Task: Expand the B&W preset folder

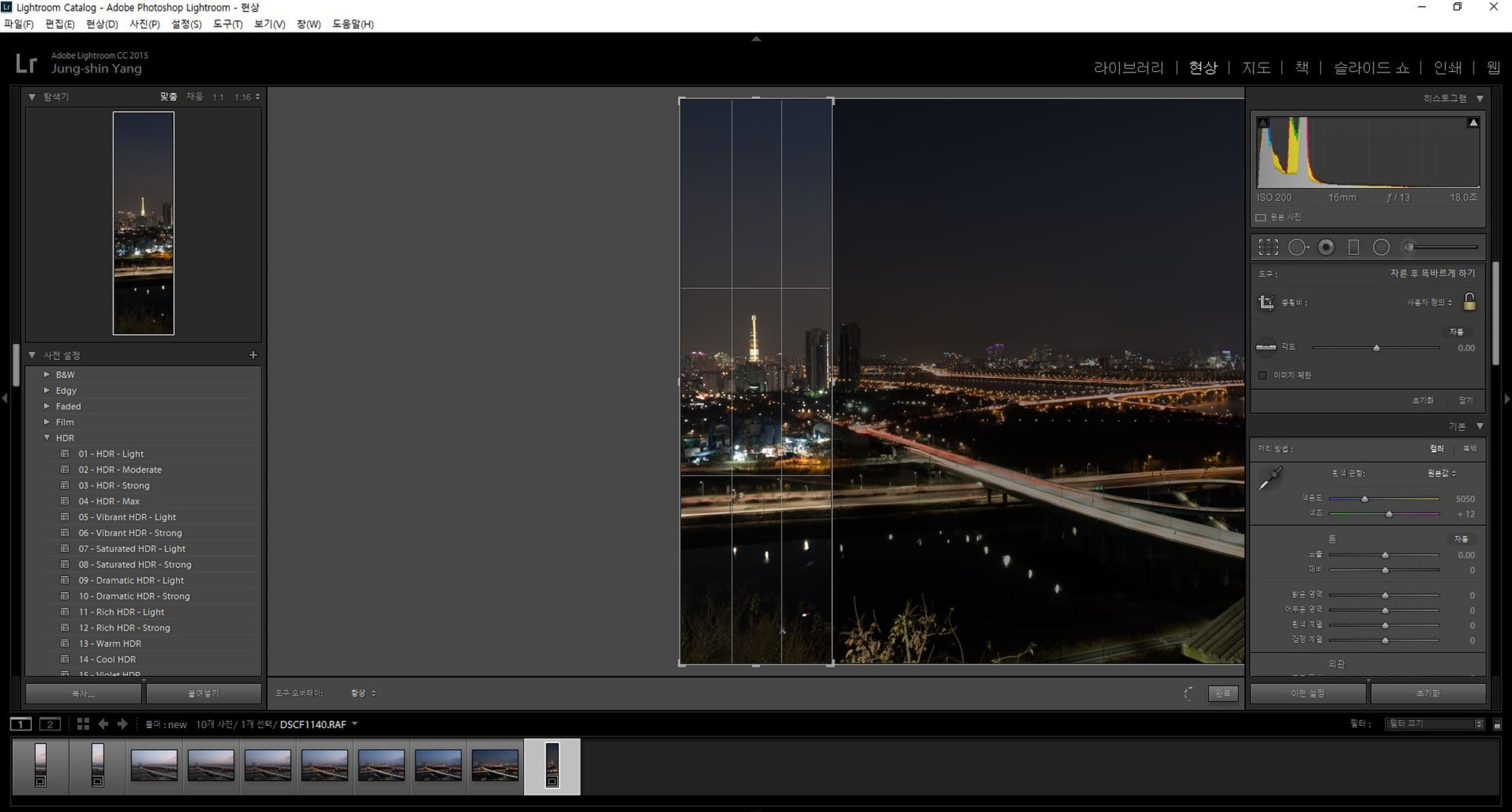Action: click(47, 374)
